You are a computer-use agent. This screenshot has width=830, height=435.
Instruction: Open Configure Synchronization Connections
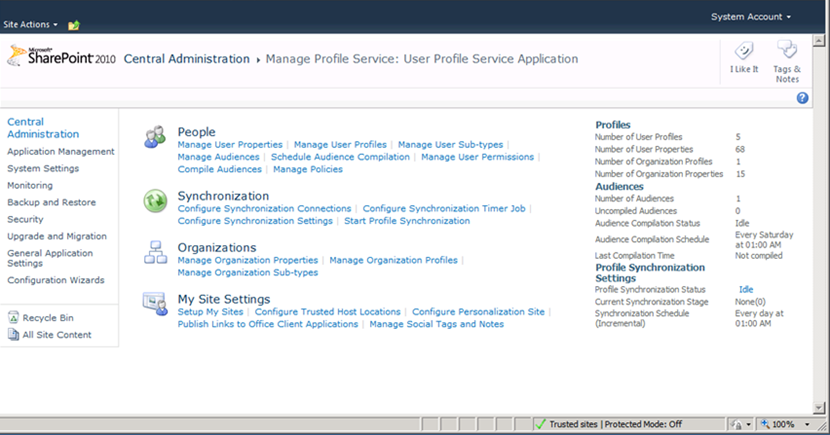pyautogui.click(x=264, y=209)
